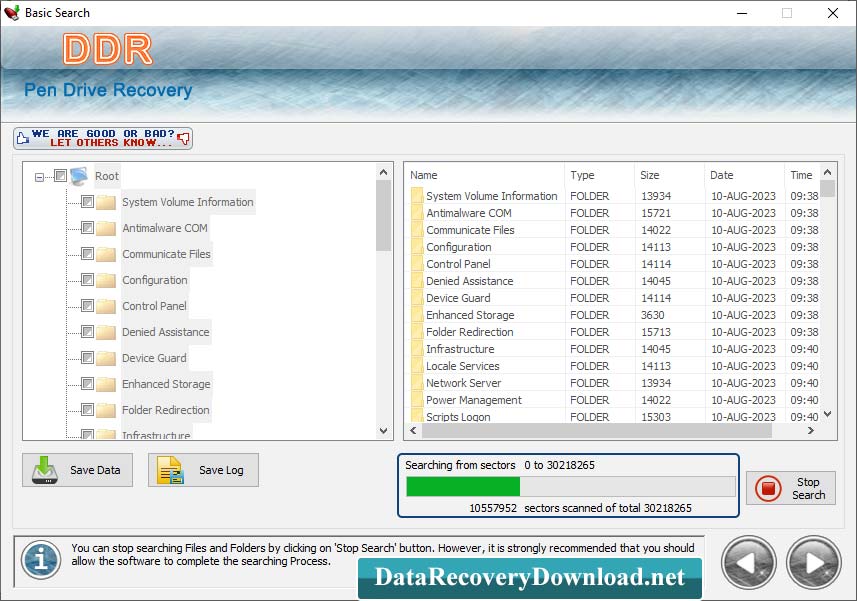Toggle Antimalware COM checkbox

coord(87,227)
